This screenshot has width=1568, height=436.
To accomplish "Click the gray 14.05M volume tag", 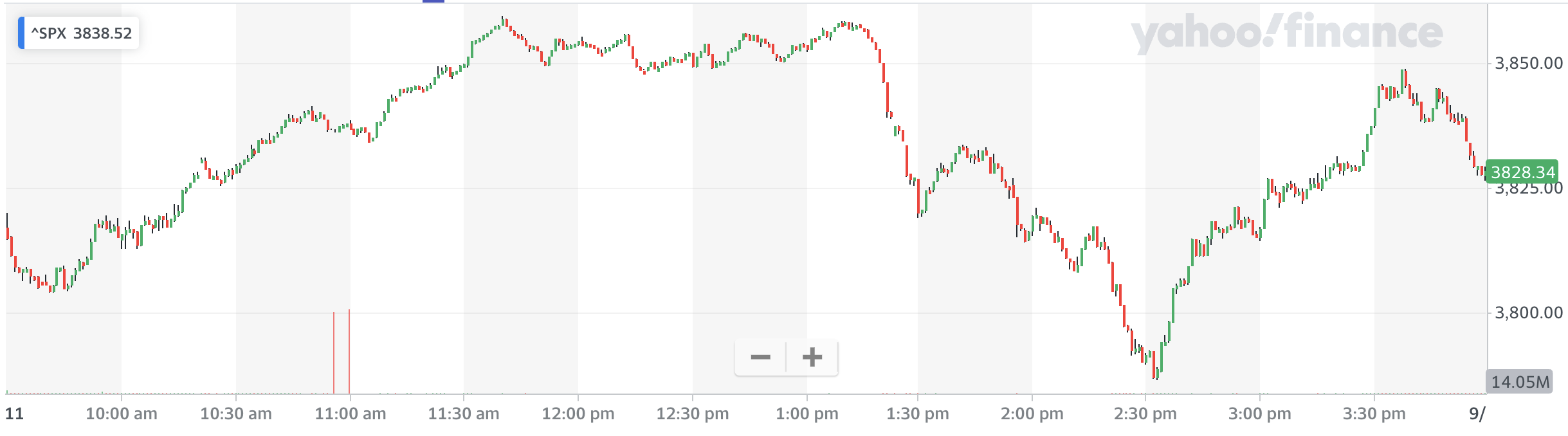I will pyautogui.click(x=1519, y=381).
